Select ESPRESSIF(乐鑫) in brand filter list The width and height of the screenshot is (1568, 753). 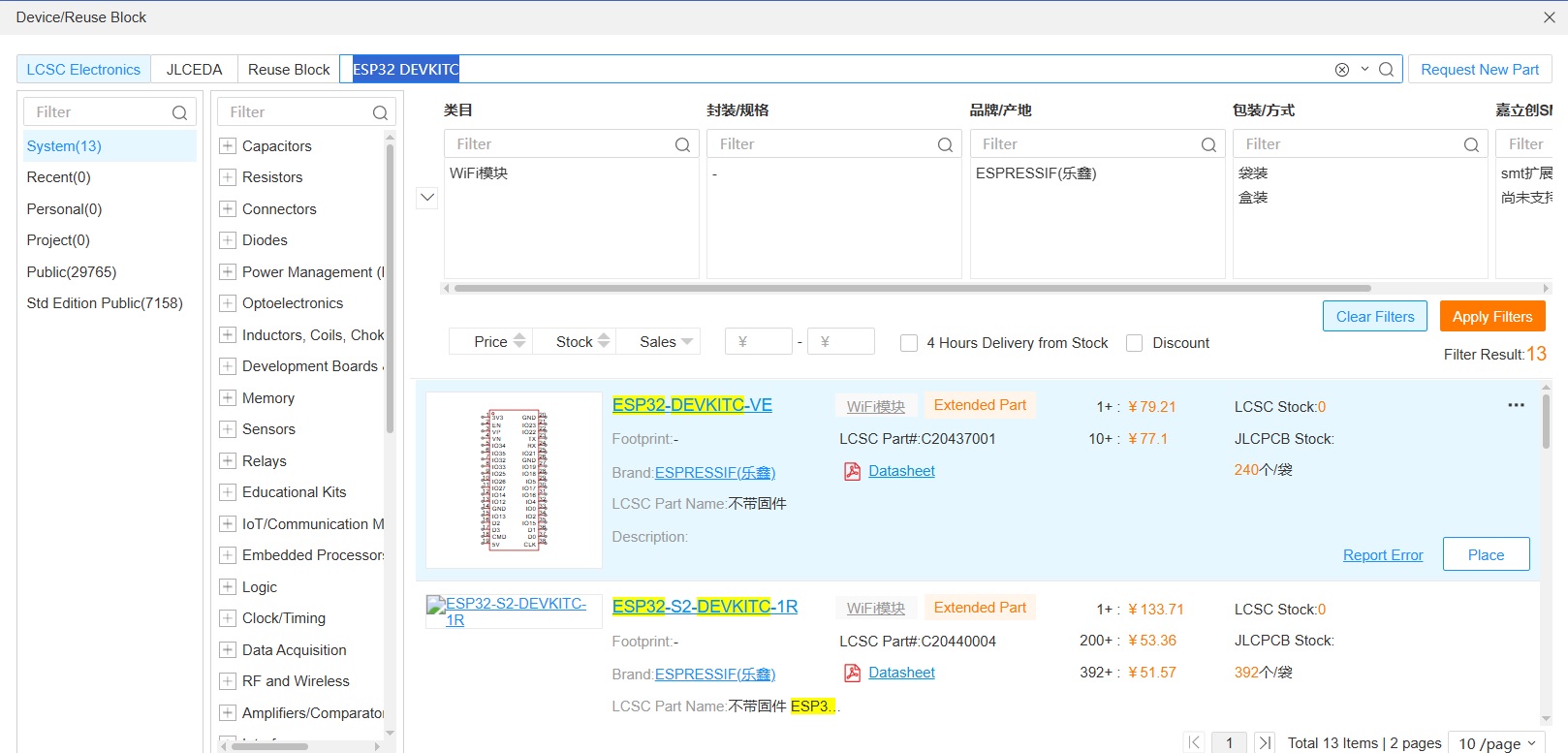[1036, 173]
